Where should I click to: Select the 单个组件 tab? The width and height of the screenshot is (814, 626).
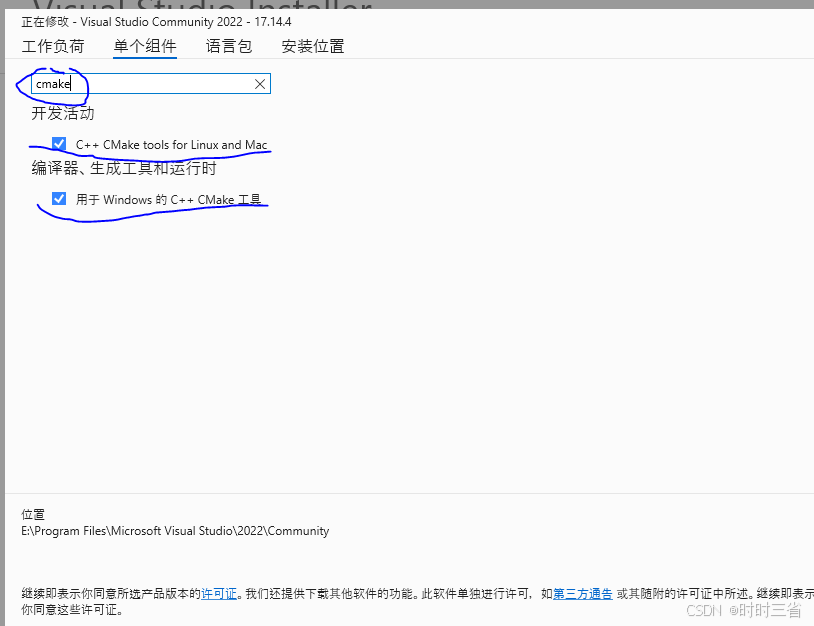click(145, 46)
